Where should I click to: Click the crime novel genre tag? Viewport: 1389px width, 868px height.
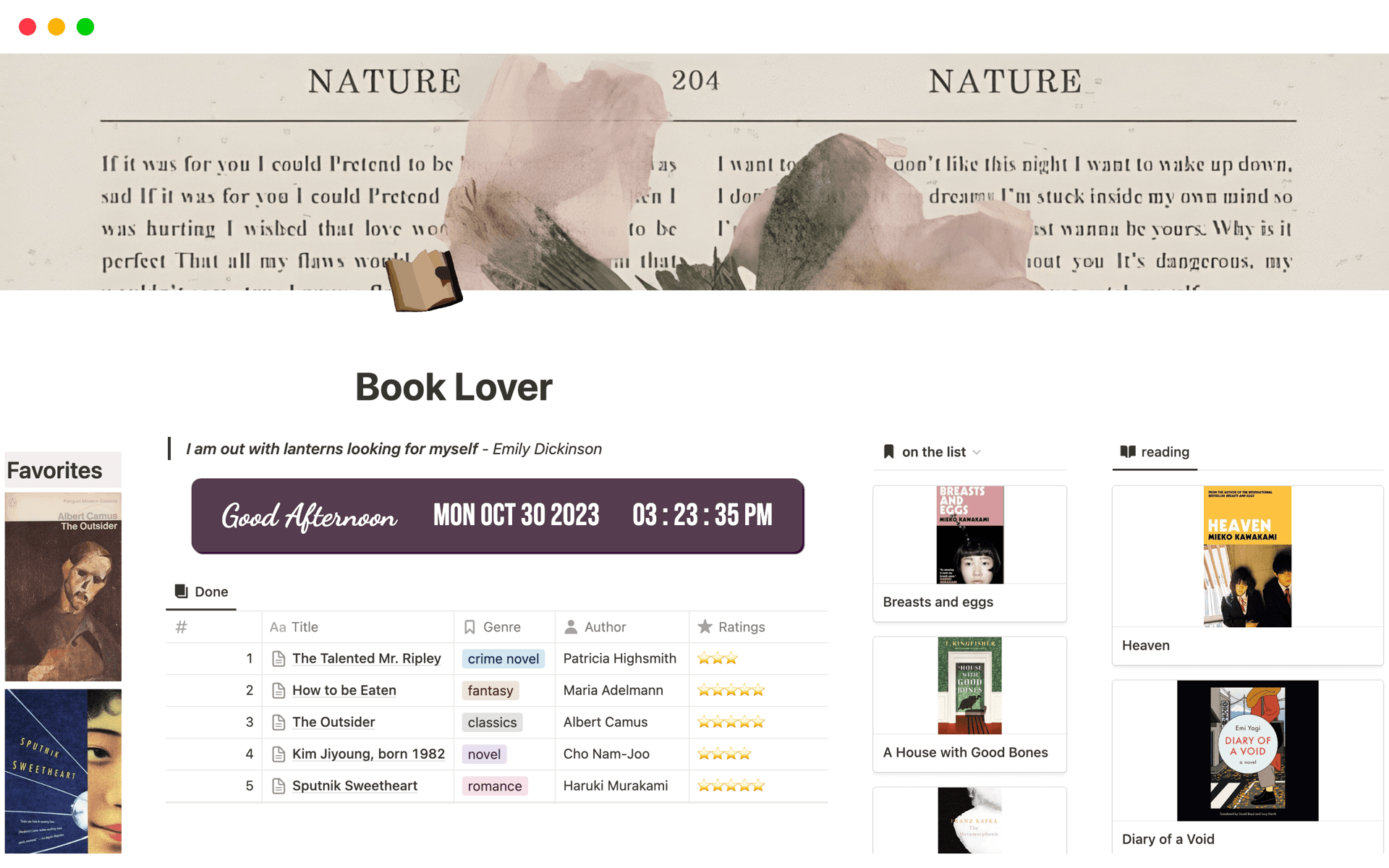pyautogui.click(x=503, y=659)
